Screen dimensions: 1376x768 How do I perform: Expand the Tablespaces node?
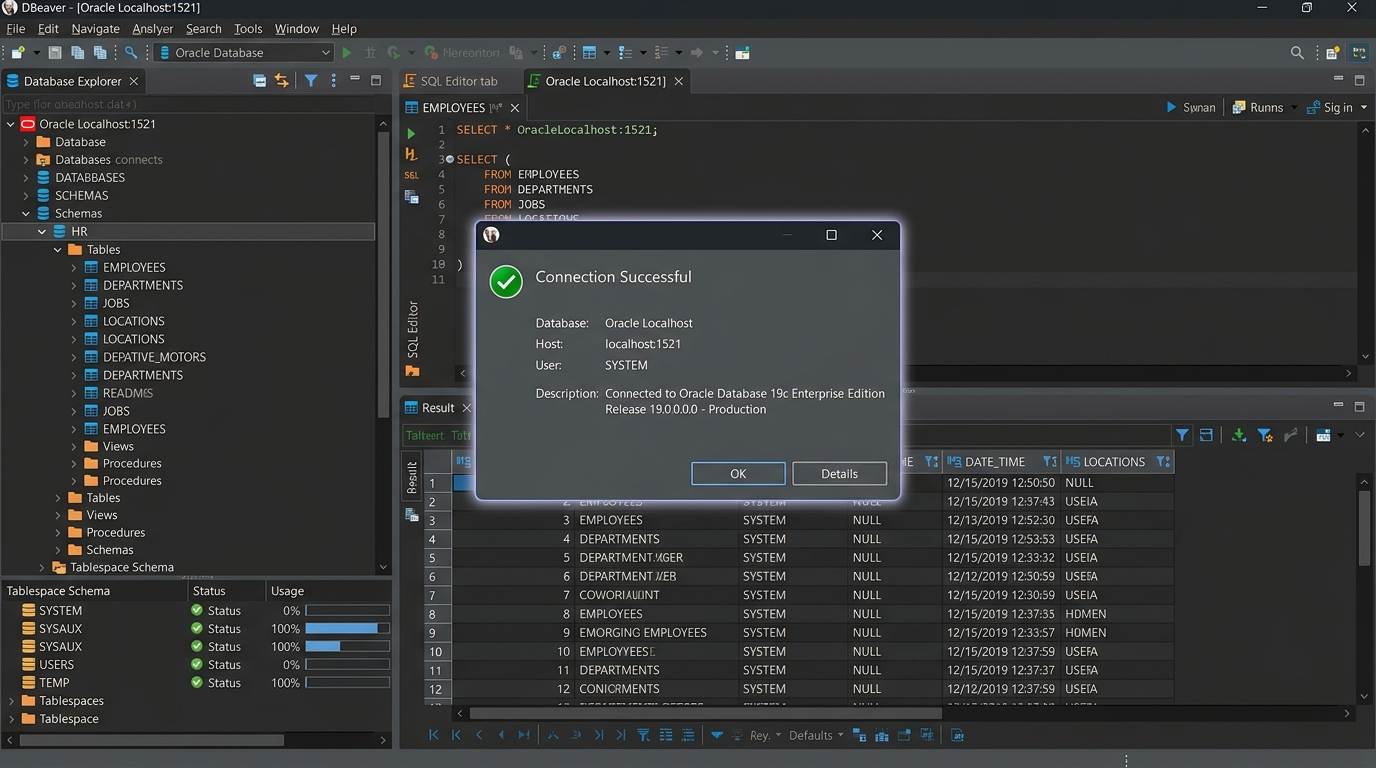tap(11, 701)
